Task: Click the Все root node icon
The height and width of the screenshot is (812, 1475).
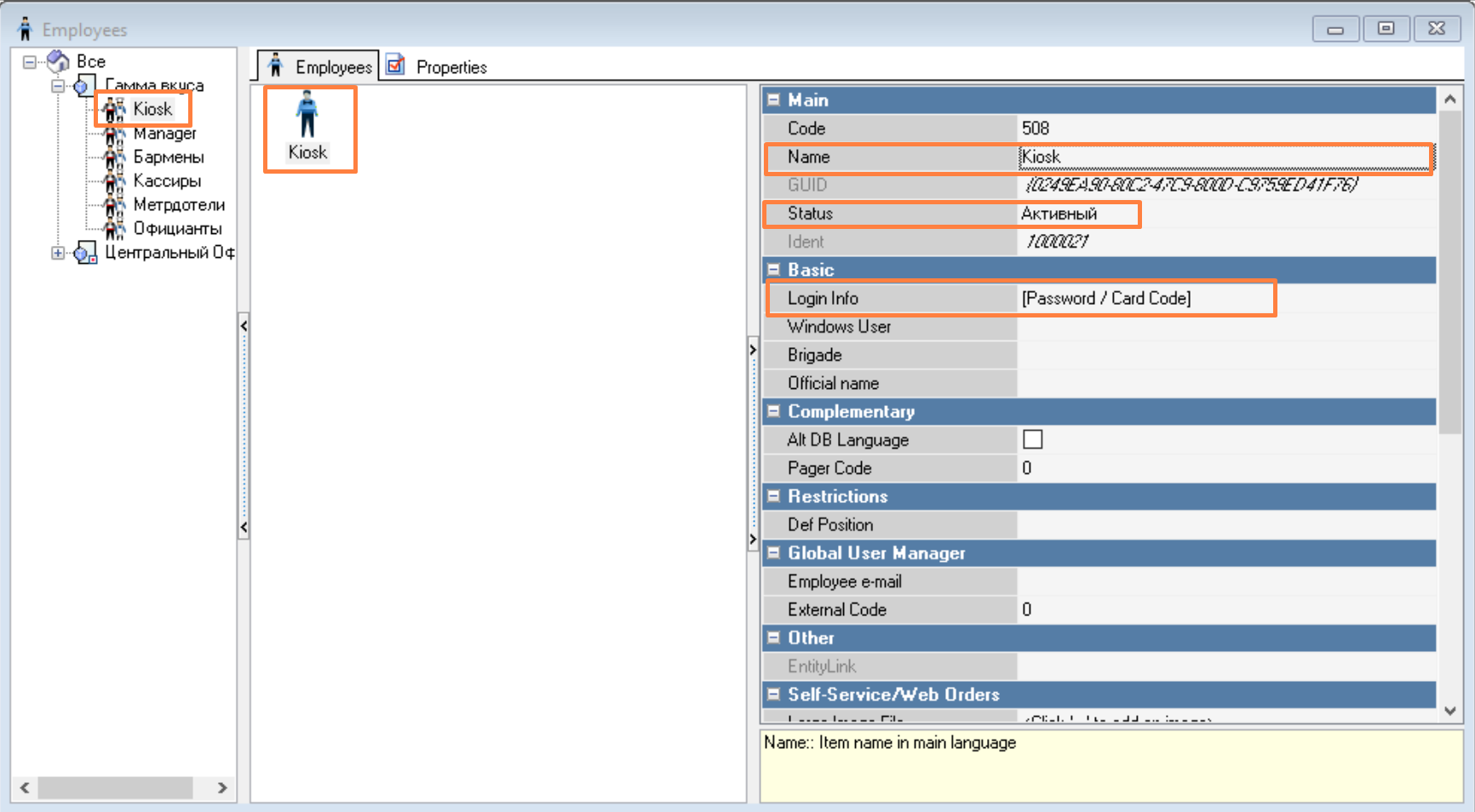Action: point(59,61)
